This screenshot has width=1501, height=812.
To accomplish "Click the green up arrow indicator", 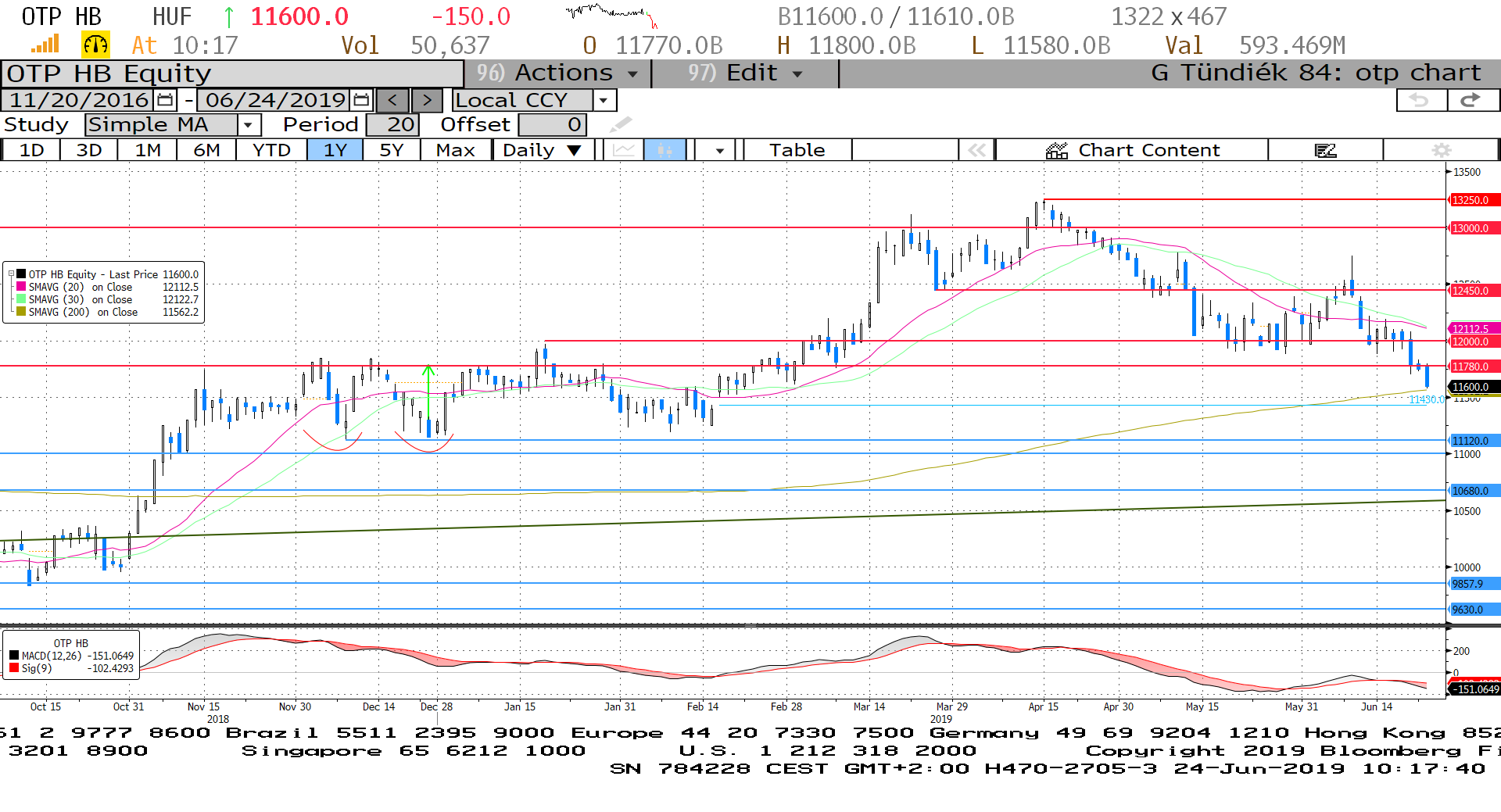I will click(x=229, y=16).
